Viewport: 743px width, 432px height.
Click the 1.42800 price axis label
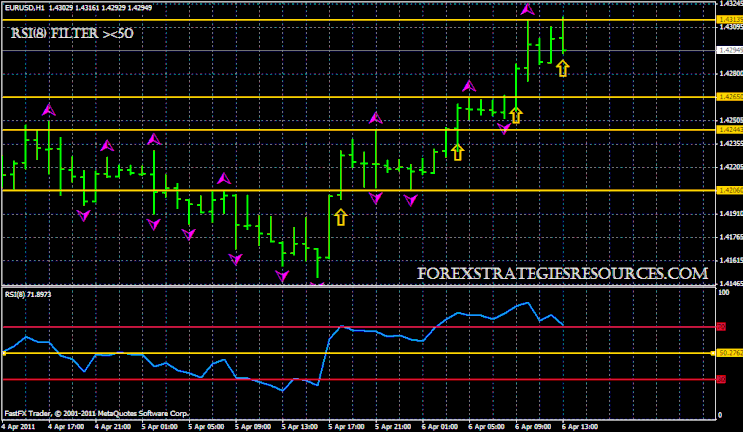click(x=731, y=74)
